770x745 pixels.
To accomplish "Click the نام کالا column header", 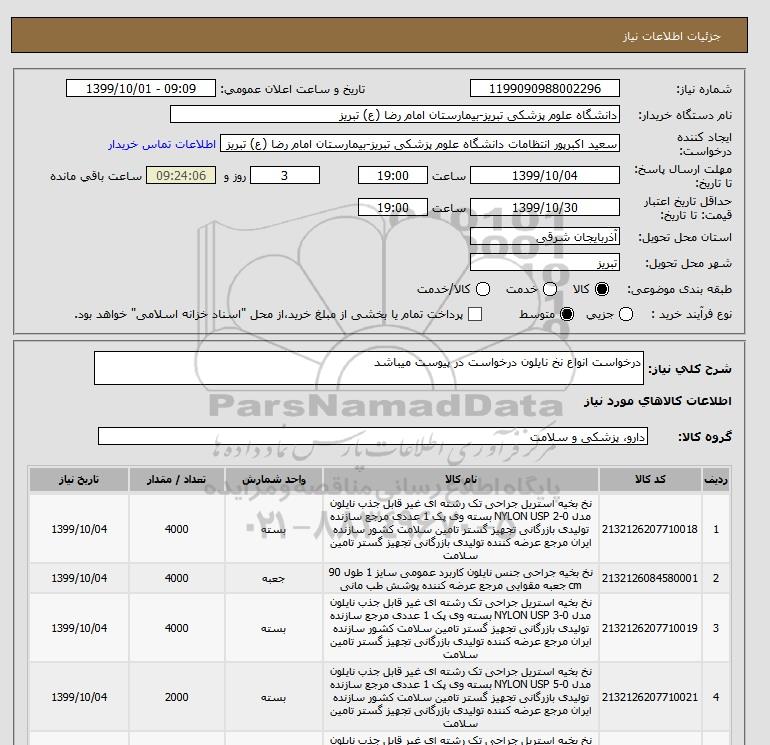I will [461, 479].
